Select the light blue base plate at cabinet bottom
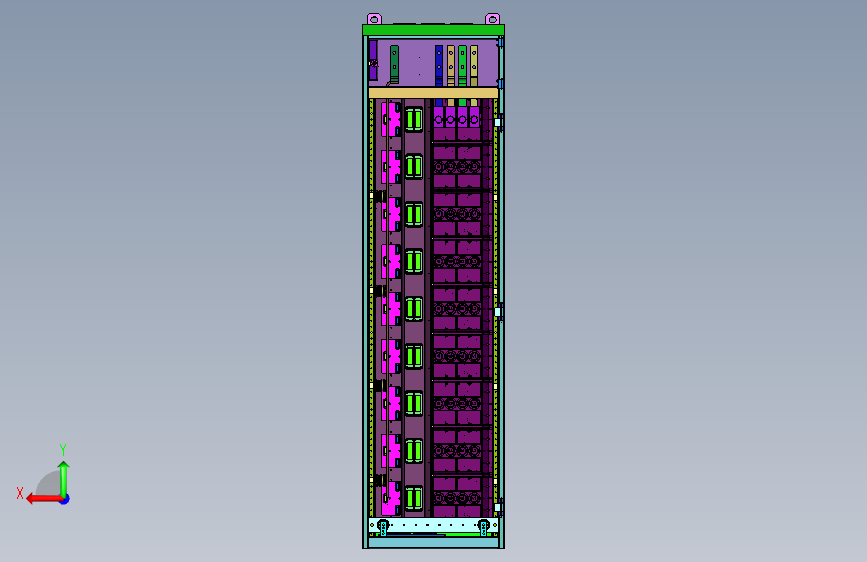867x562 pixels. click(x=434, y=543)
